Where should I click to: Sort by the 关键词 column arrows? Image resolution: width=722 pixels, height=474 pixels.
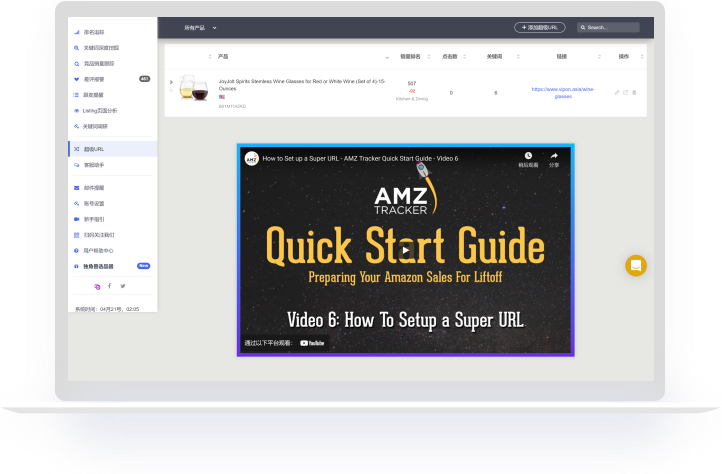click(x=518, y=57)
